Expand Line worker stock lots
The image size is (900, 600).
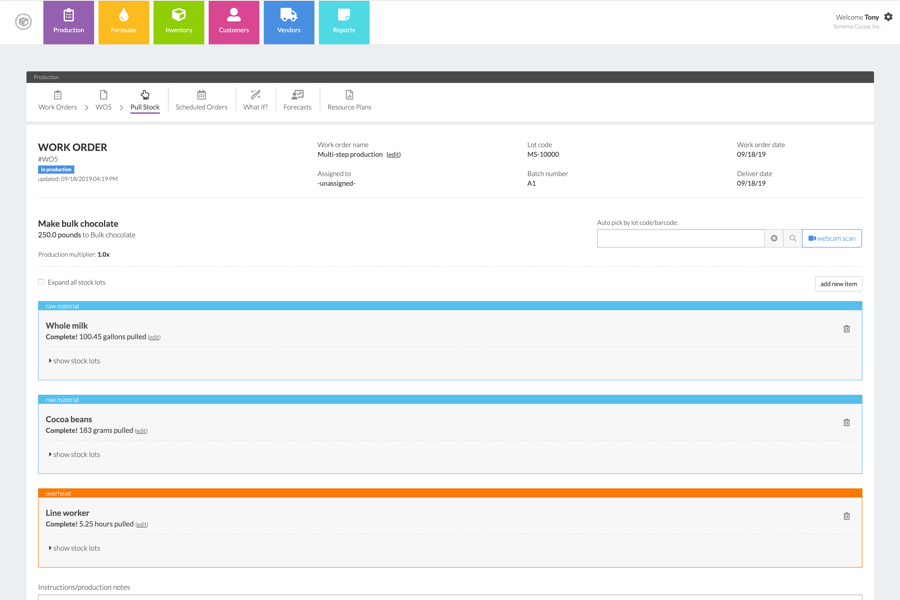click(x=75, y=548)
